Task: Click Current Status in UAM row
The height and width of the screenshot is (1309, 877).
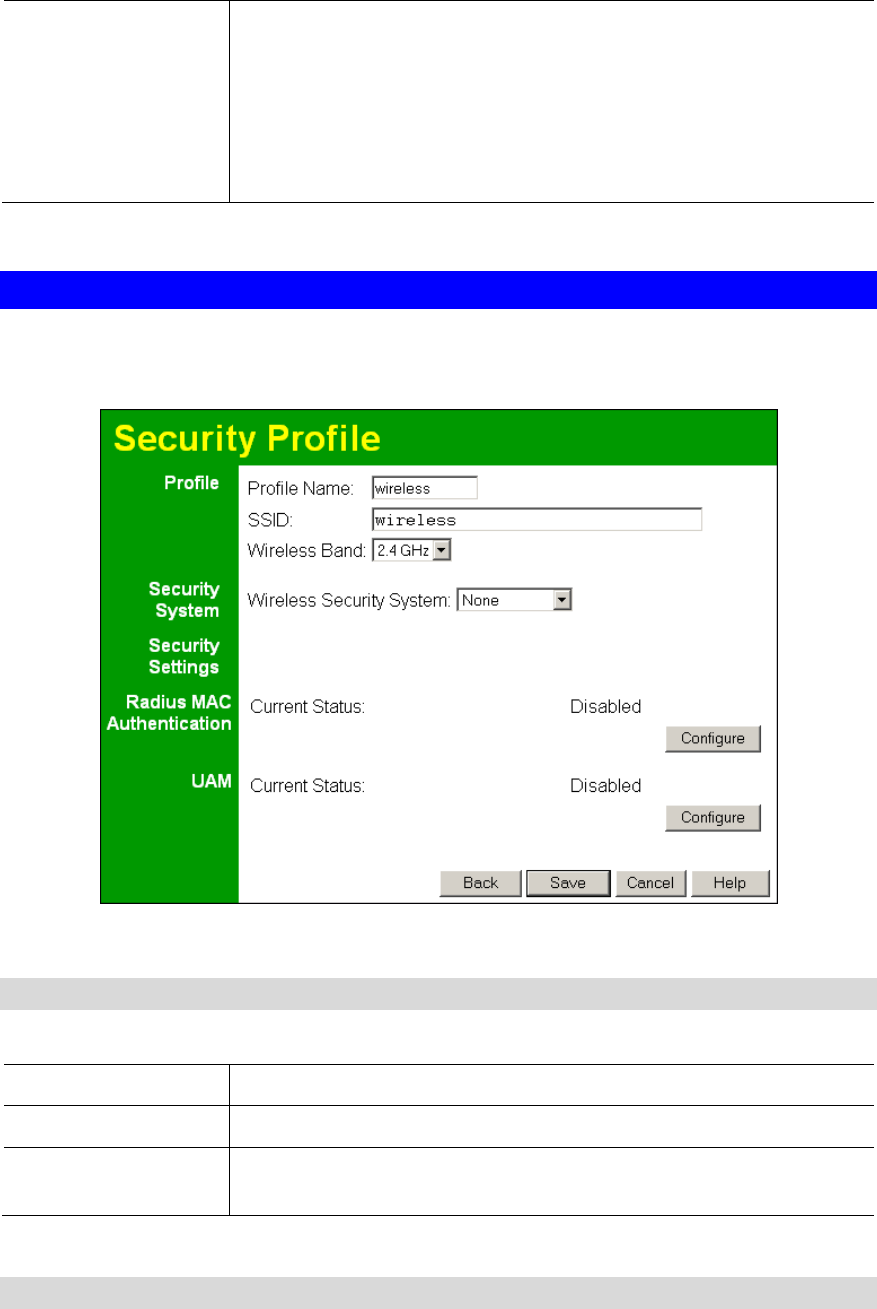Action: pyautogui.click(x=307, y=785)
